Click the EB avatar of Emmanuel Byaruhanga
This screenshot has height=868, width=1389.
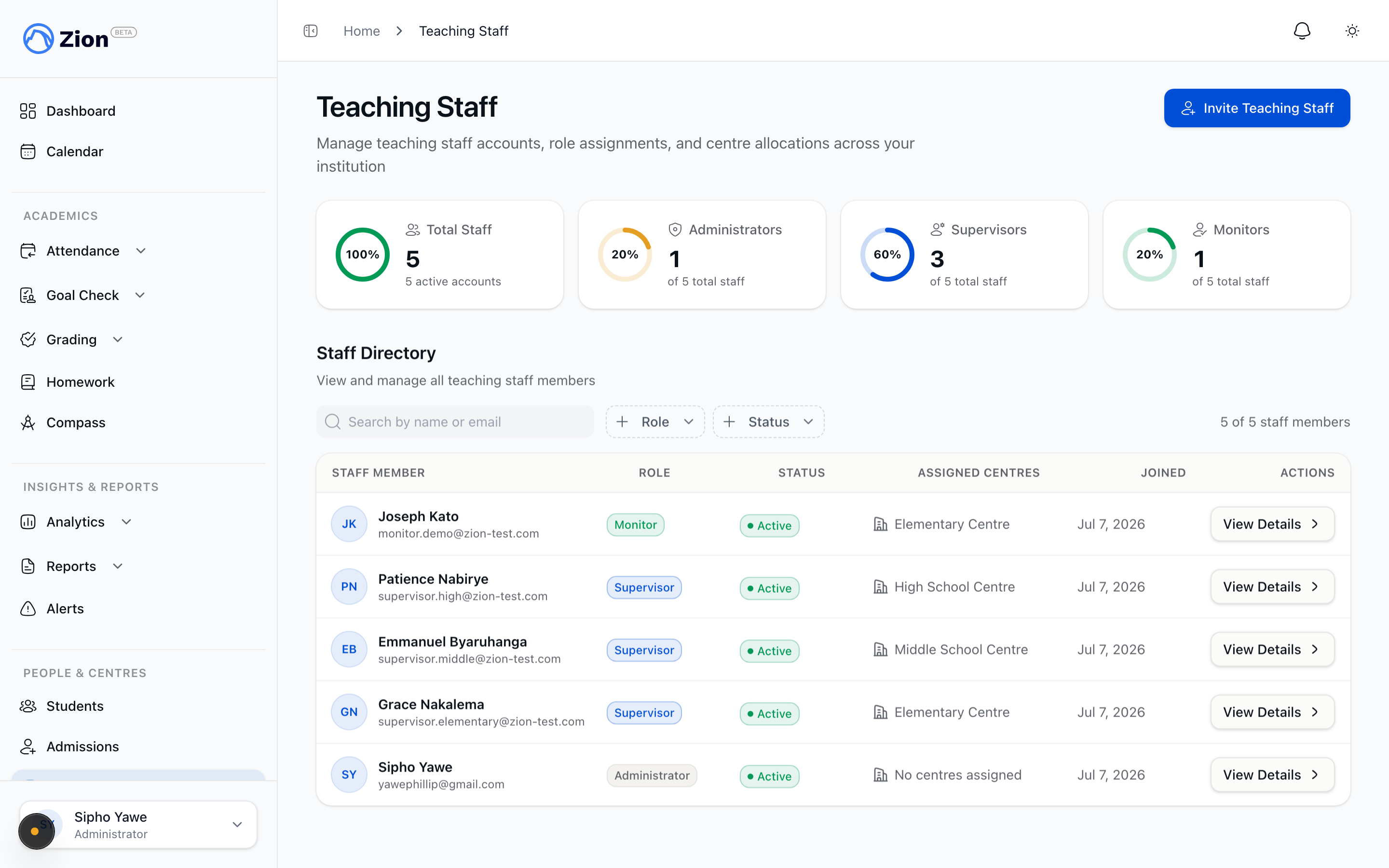(x=349, y=649)
